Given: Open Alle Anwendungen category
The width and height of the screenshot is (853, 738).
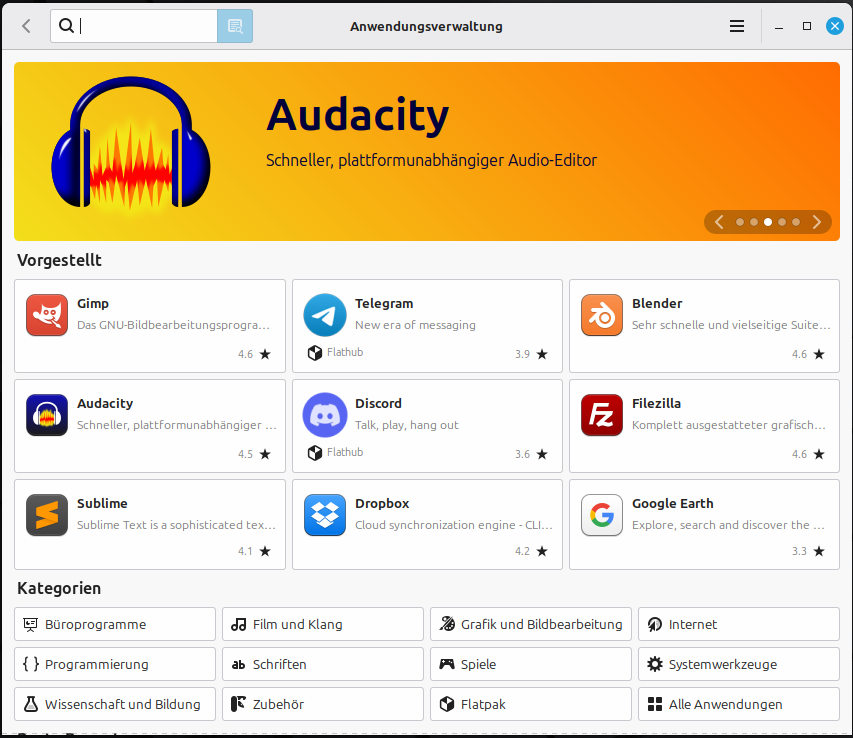Looking at the screenshot, I should tap(739, 704).
